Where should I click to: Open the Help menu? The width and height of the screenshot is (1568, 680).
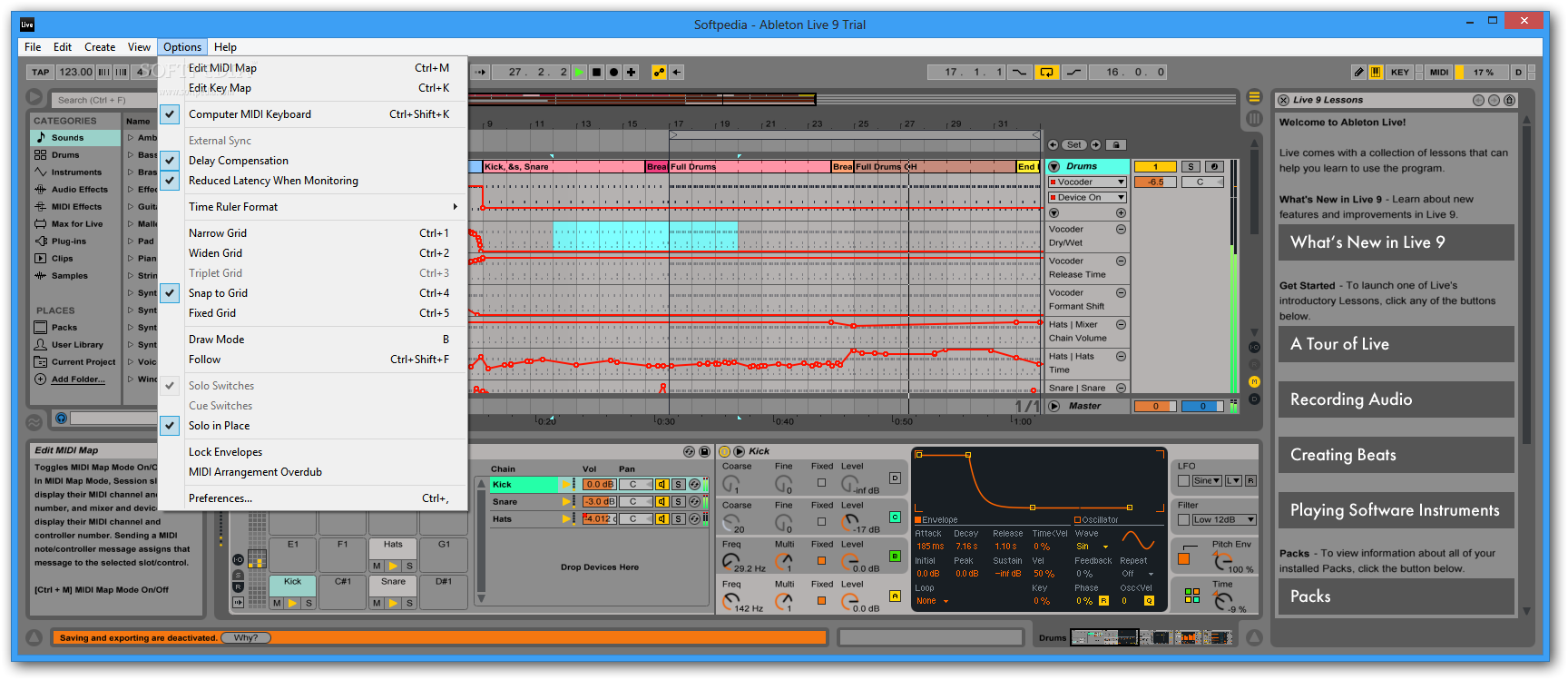coord(225,47)
